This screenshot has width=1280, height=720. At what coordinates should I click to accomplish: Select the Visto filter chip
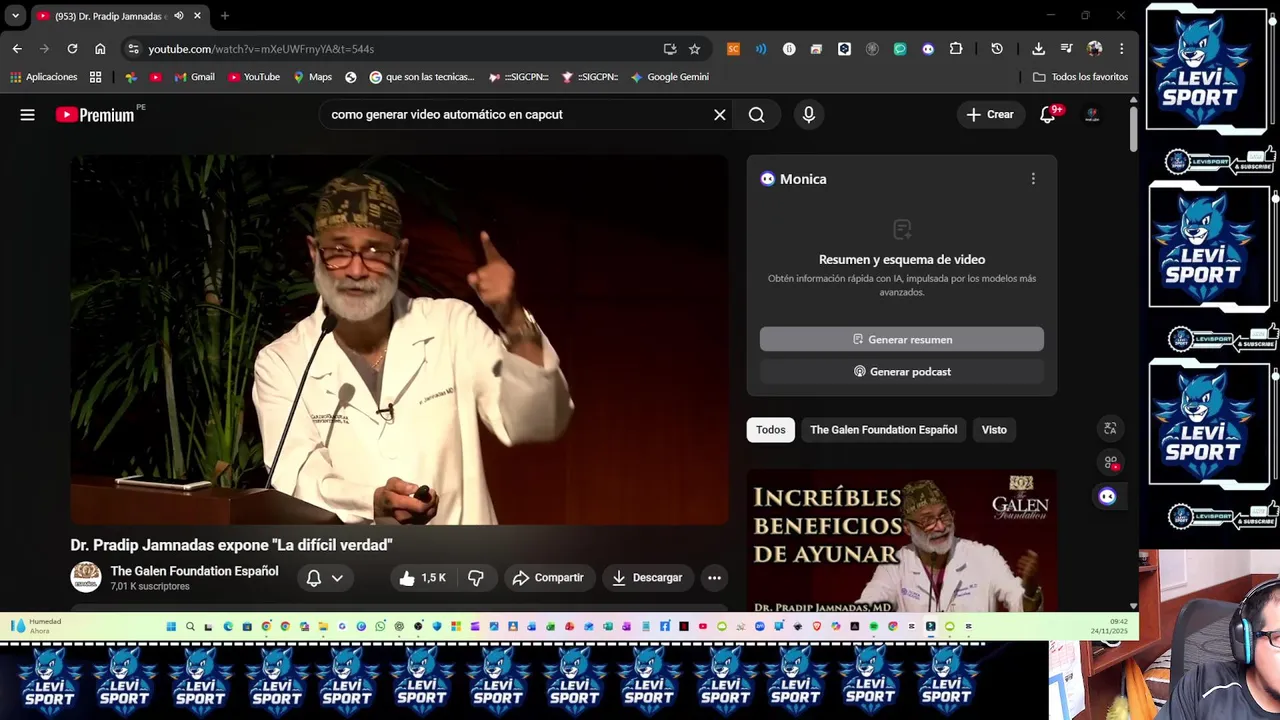994,430
